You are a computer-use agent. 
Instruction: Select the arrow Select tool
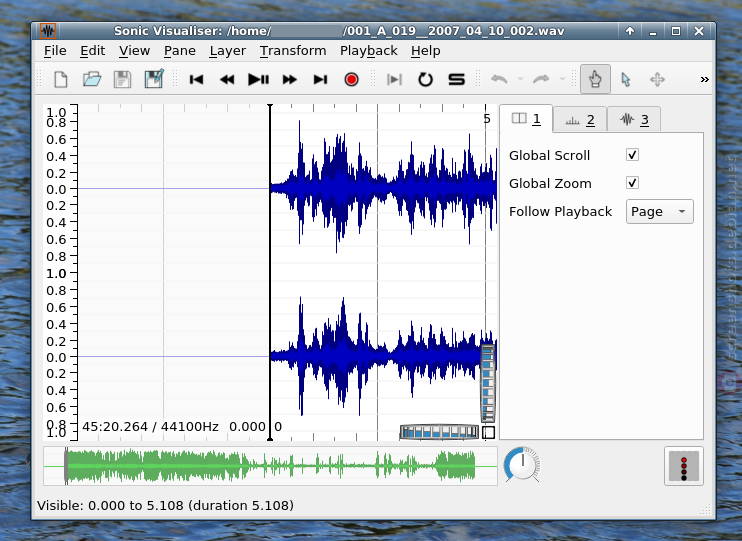point(626,80)
